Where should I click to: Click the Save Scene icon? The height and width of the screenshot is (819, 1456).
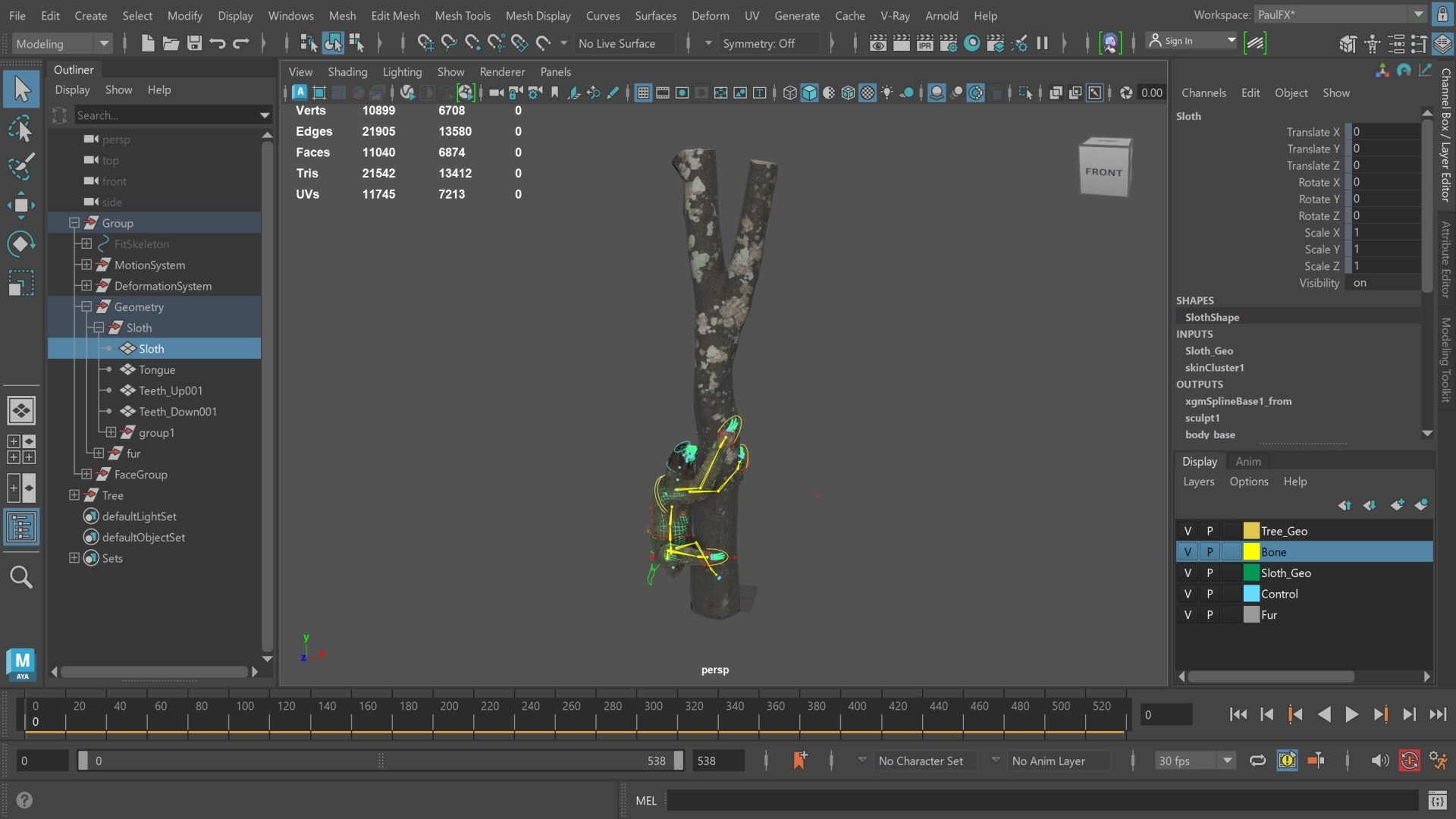pyautogui.click(x=194, y=43)
